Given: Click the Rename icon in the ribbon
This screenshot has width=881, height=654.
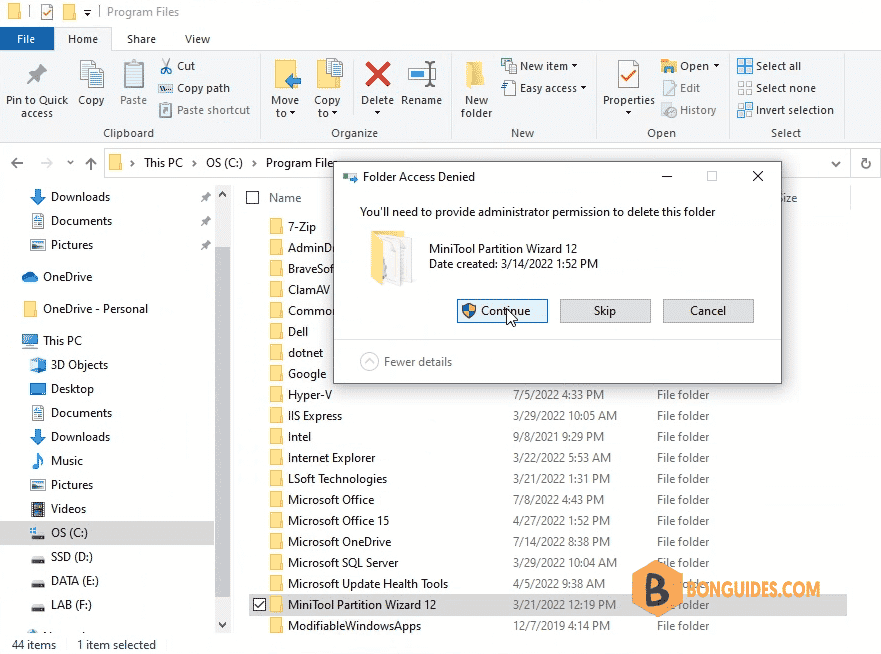Looking at the screenshot, I should pyautogui.click(x=421, y=74).
